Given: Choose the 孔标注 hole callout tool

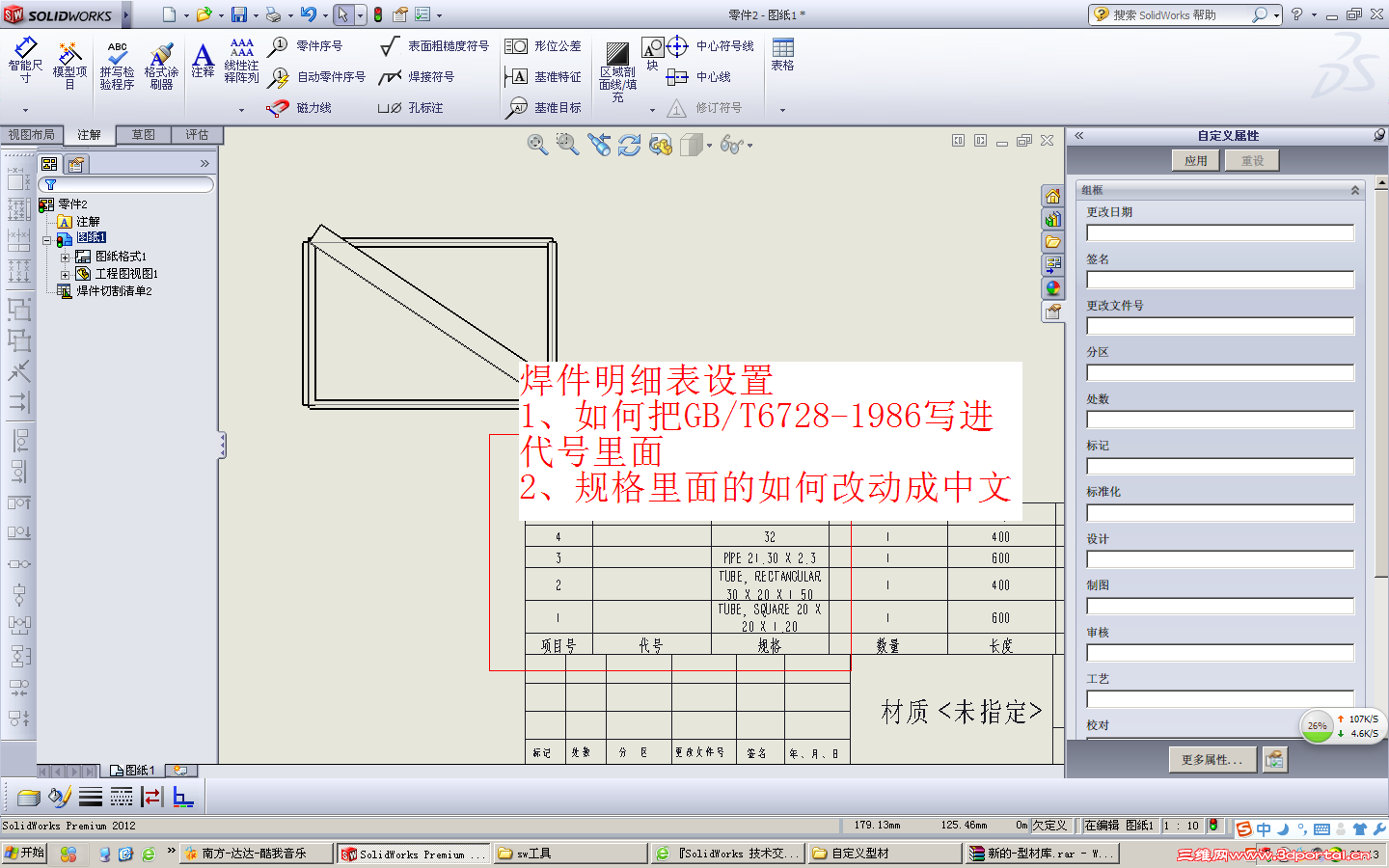Looking at the screenshot, I should 410,108.
